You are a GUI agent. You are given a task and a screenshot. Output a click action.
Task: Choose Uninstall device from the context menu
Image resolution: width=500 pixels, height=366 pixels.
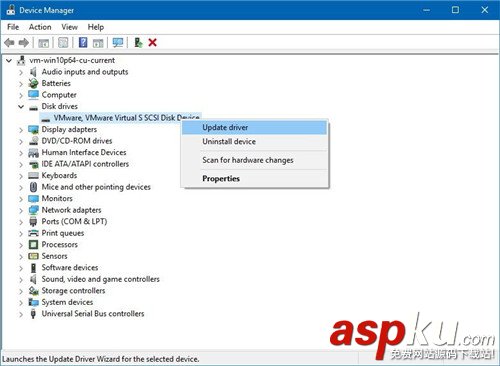pos(255,142)
